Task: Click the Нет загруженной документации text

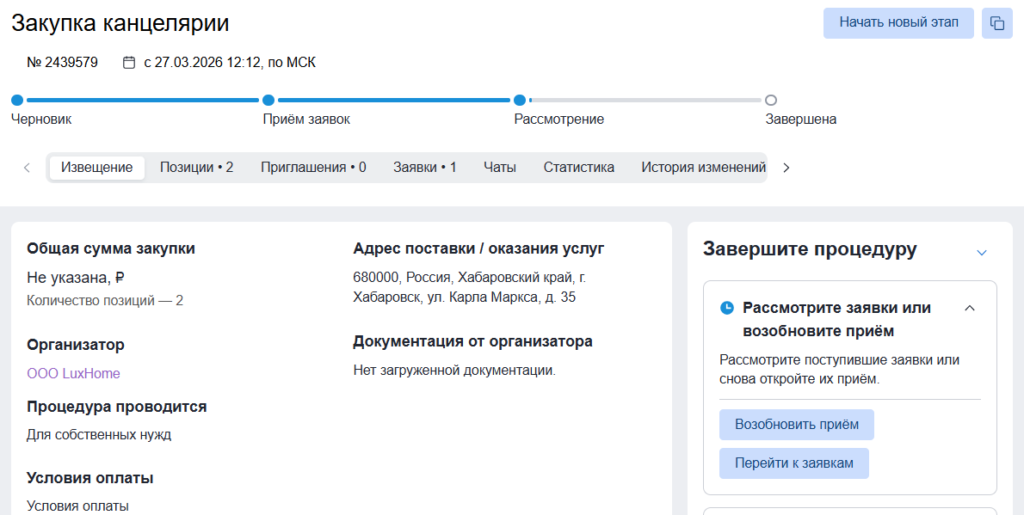Action: click(455, 371)
